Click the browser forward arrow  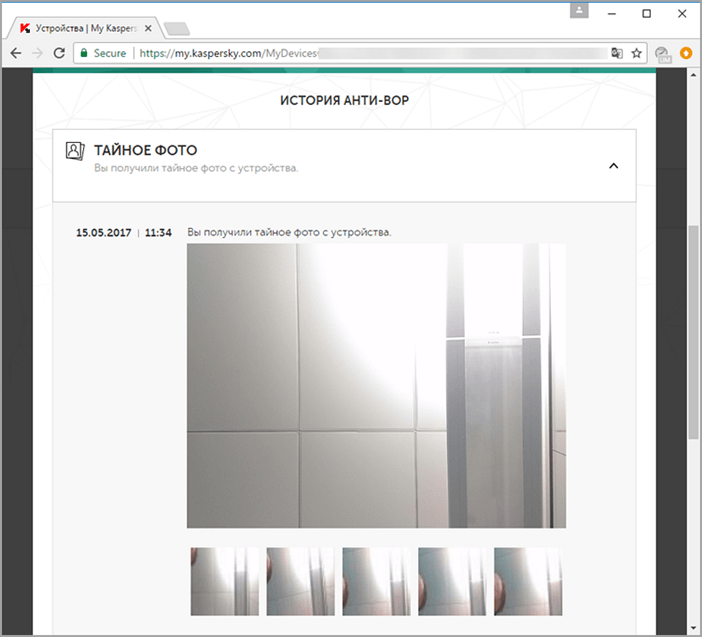[38, 53]
